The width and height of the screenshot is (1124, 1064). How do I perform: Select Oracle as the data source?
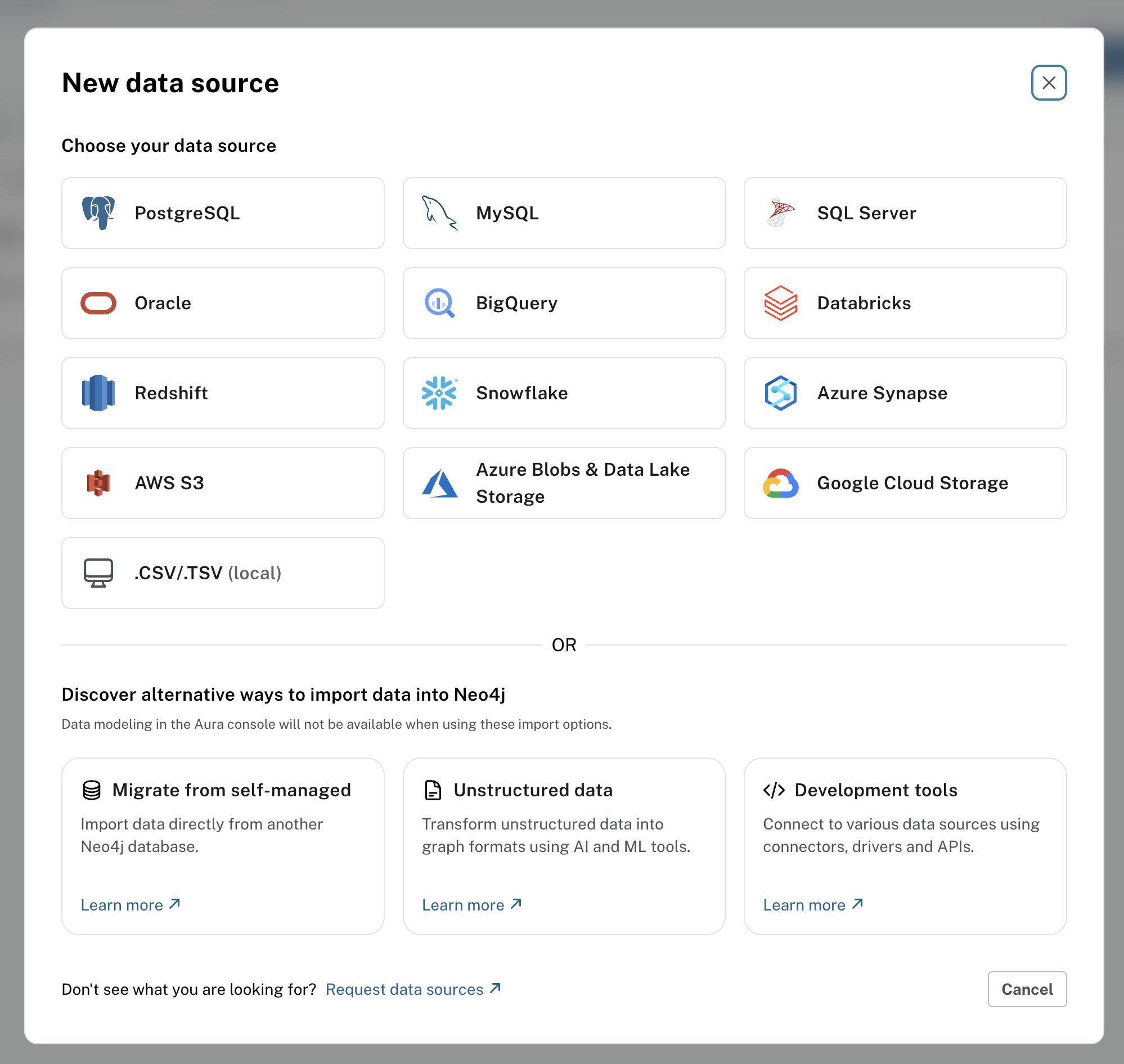[222, 303]
